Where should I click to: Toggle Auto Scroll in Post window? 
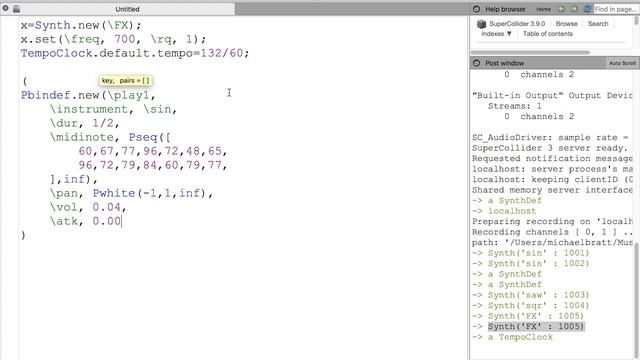click(x=622, y=63)
